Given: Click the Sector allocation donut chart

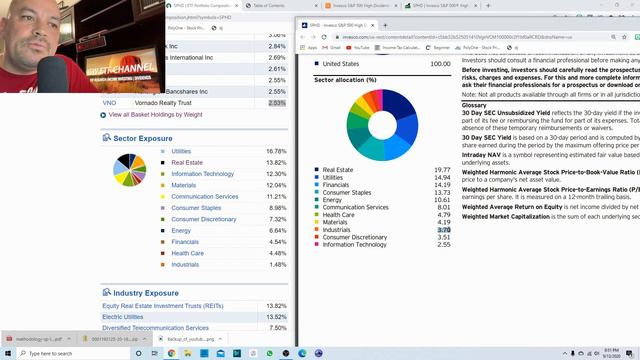Looking at the screenshot, I should point(382,125).
